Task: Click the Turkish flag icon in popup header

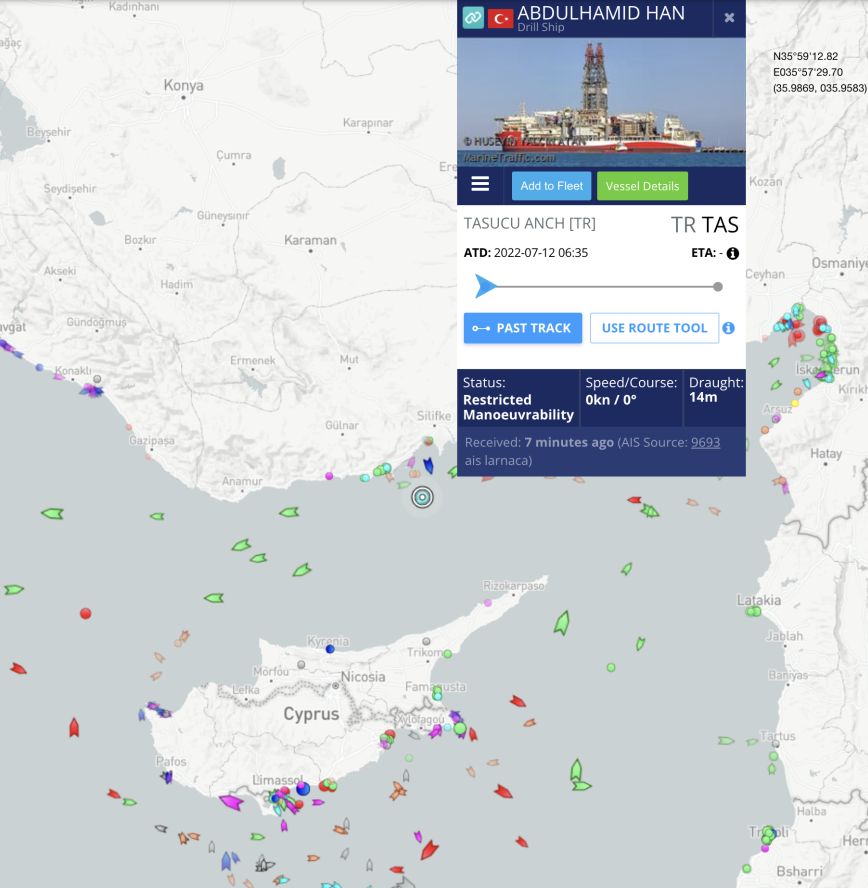Action: click(x=500, y=18)
